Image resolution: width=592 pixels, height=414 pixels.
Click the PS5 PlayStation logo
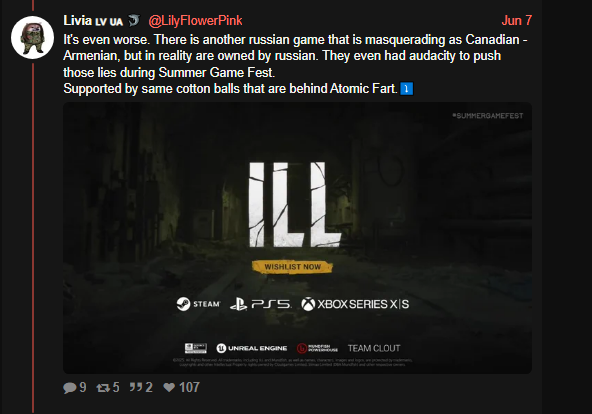coord(261,304)
